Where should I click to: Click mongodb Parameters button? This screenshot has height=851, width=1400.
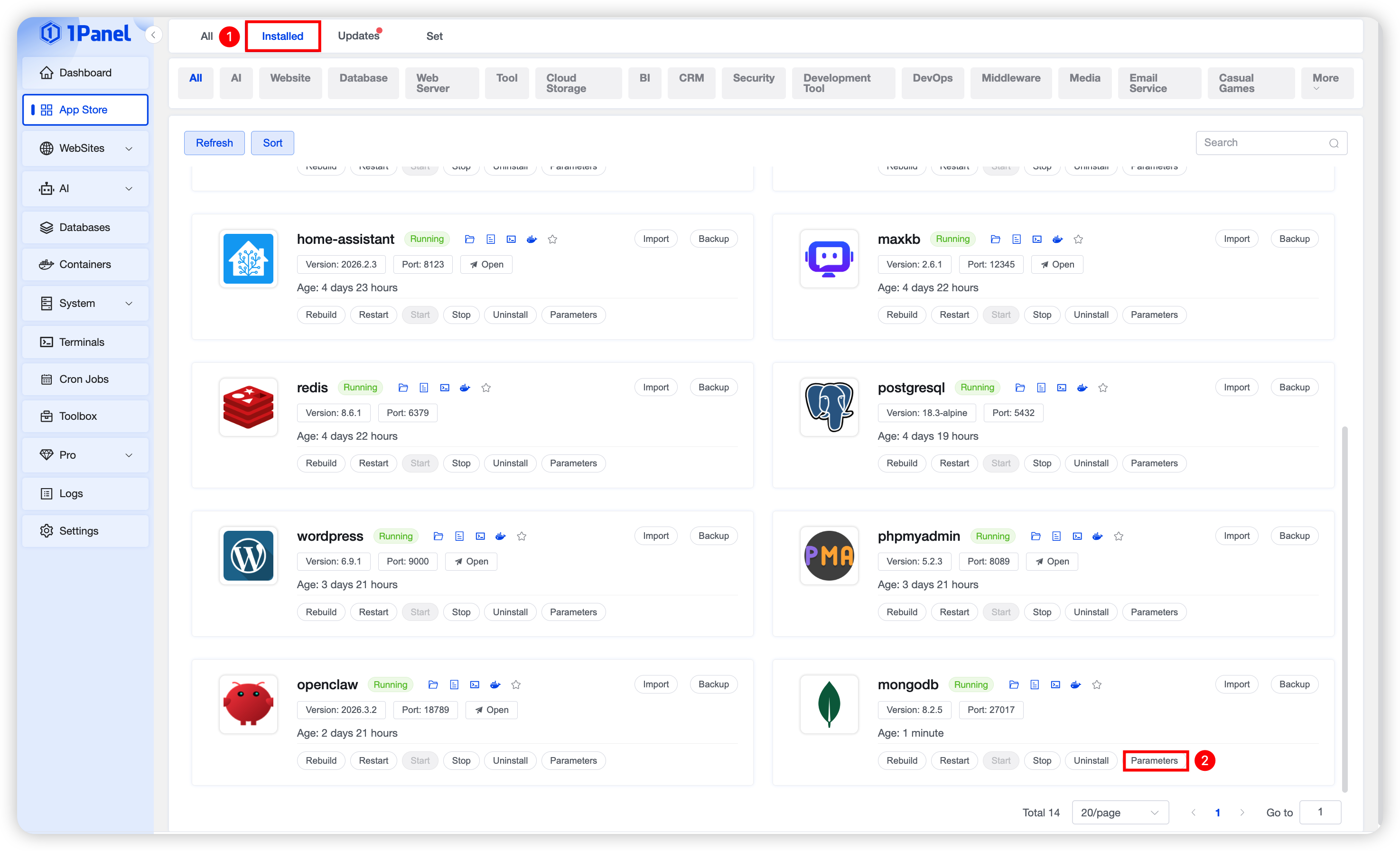tap(1153, 761)
